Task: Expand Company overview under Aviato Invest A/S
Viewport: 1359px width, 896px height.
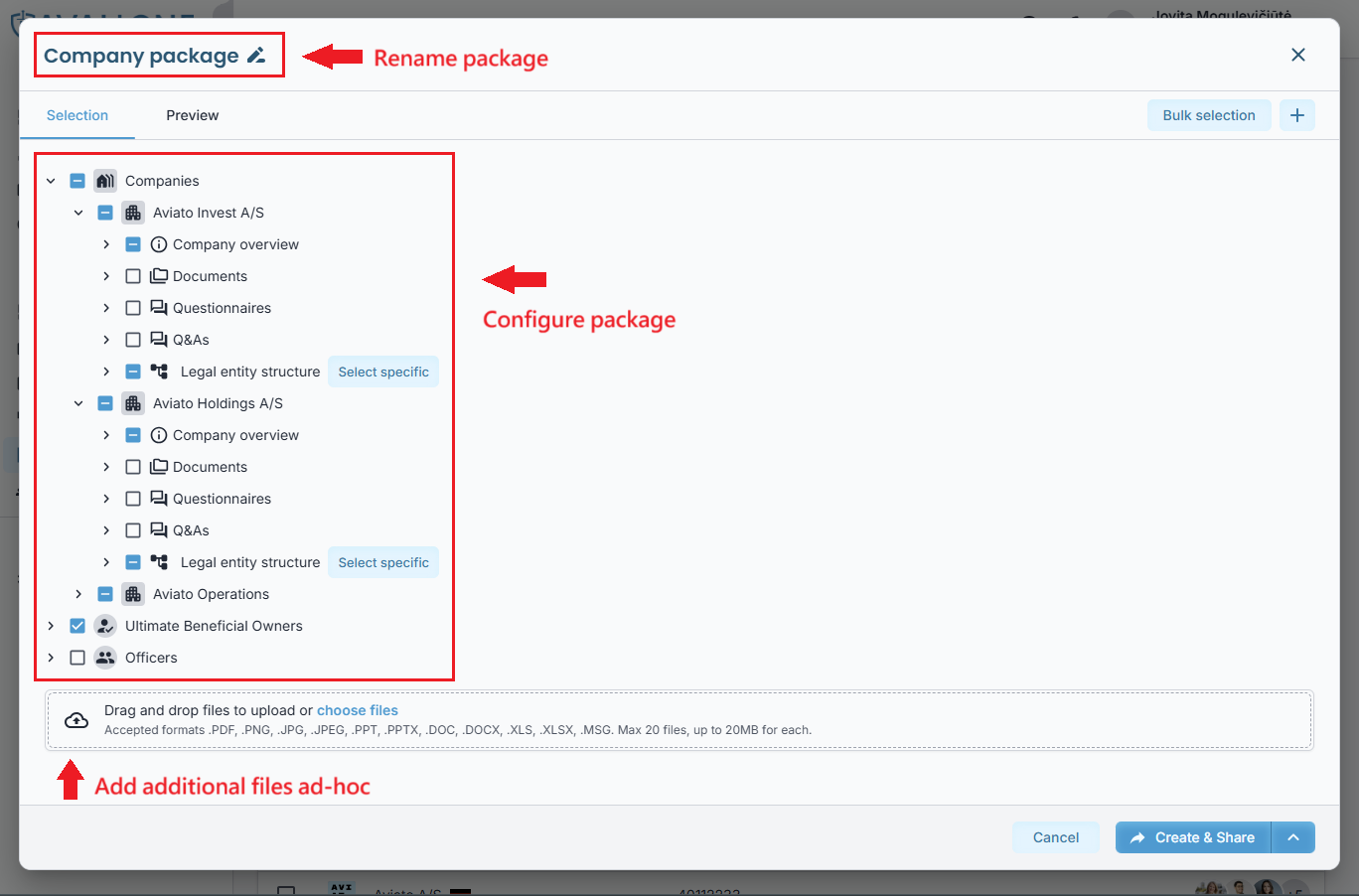Action: point(106,244)
